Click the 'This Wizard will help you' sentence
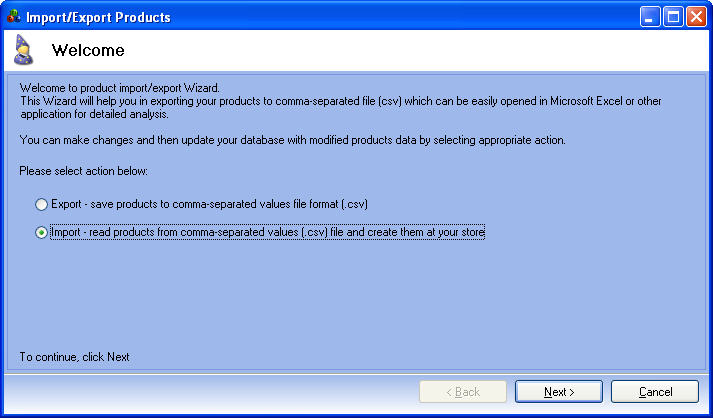 [x=341, y=101]
